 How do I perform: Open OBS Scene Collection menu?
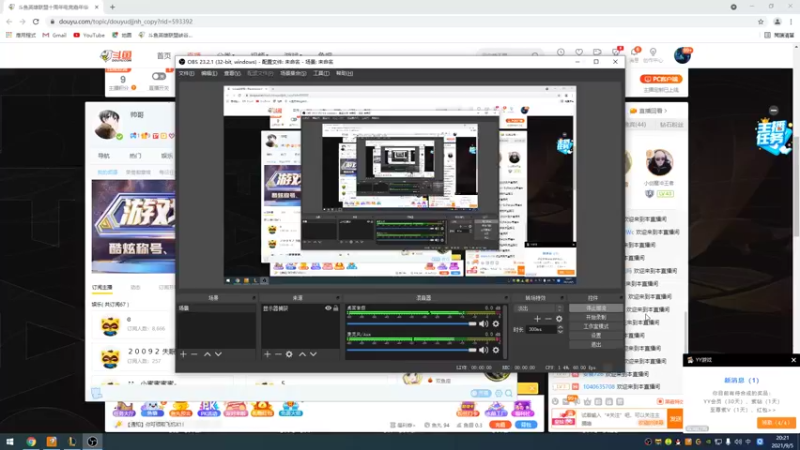293,73
